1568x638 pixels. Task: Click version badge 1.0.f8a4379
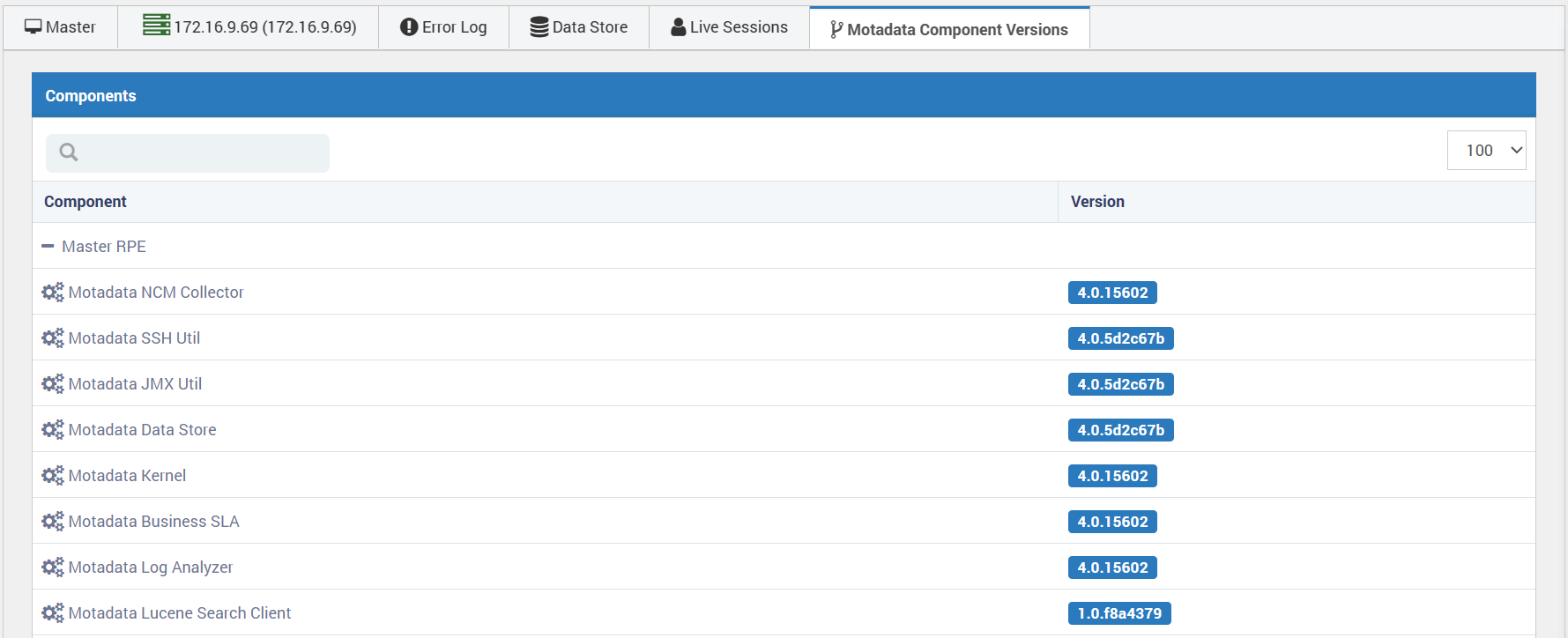(x=1119, y=613)
